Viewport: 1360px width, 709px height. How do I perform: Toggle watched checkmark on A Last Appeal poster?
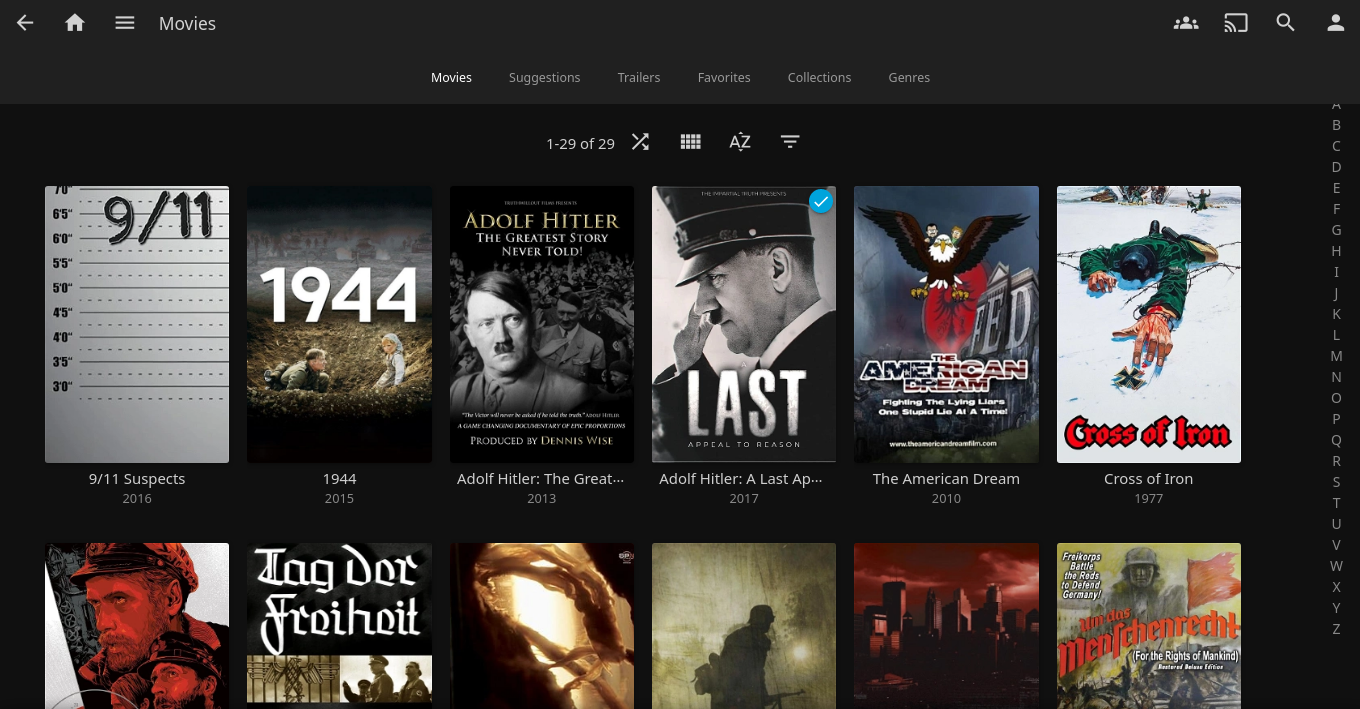(x=820, y=202)
